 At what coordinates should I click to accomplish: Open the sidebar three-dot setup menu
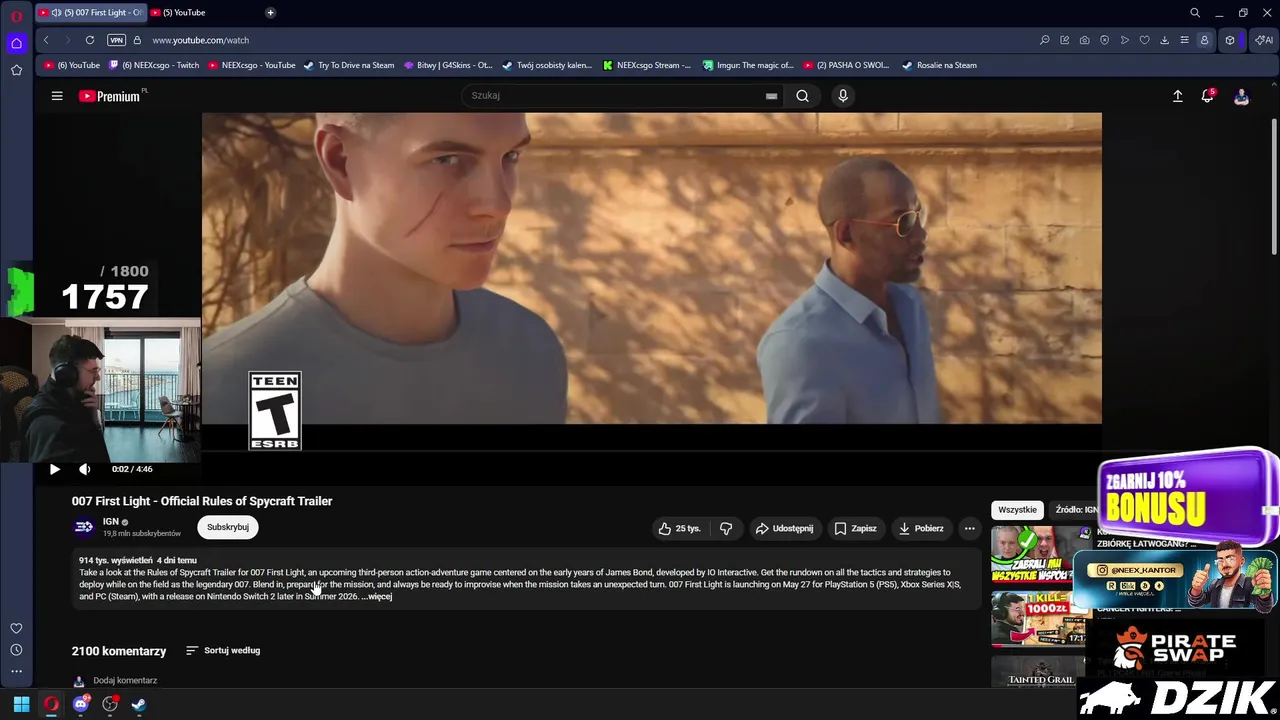16,671
